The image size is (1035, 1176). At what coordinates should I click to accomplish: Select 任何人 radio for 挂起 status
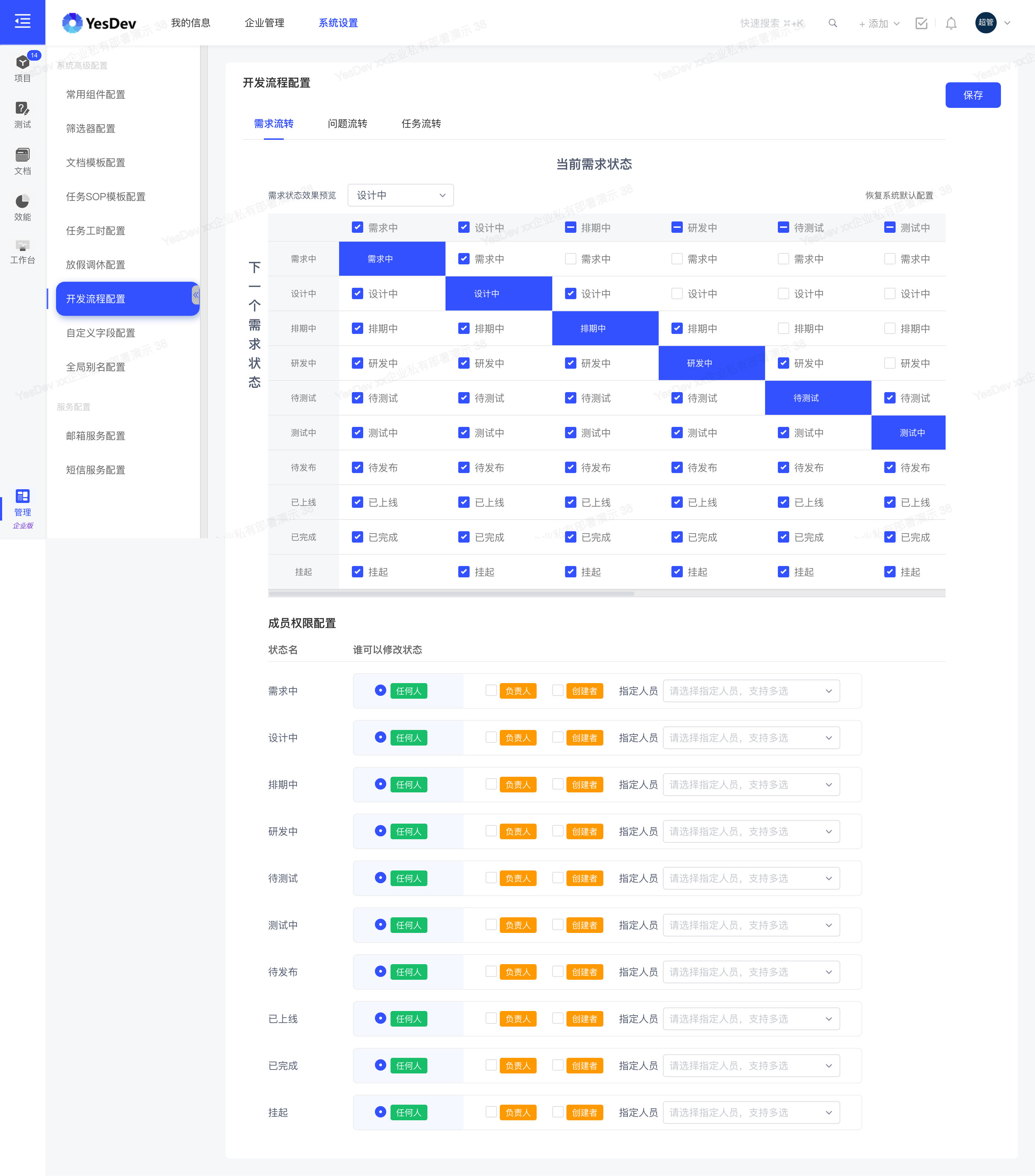click(380, 1111)
